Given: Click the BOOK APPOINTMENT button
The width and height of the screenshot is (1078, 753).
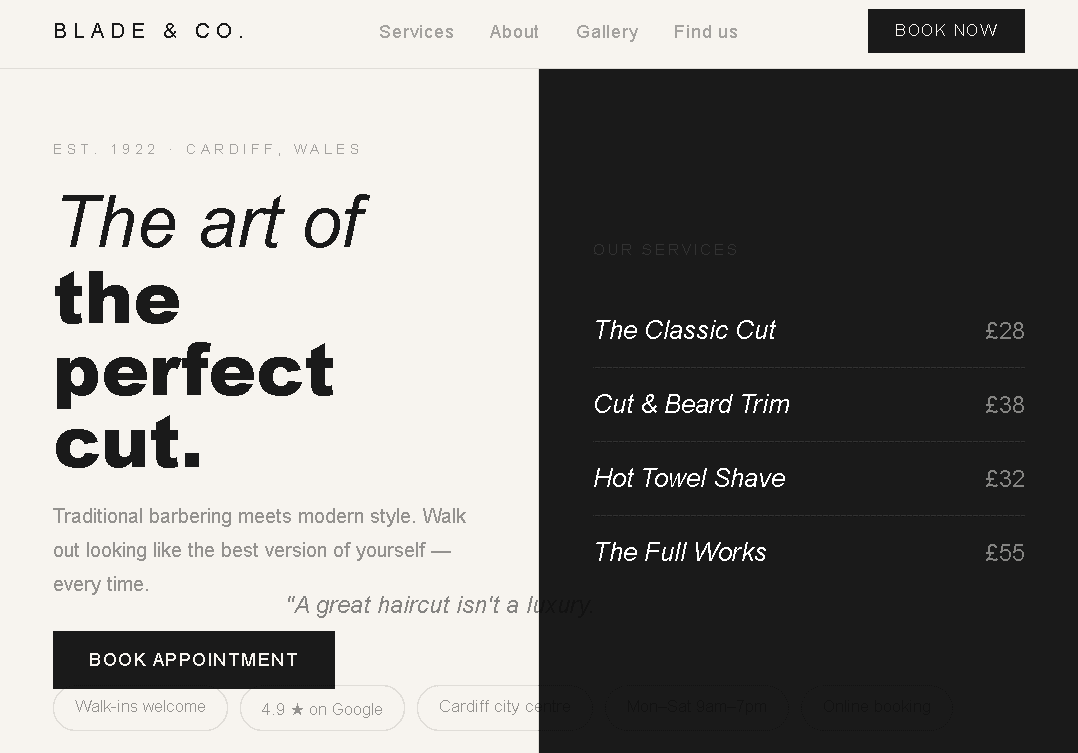Looking at the screenshot, I should click(x=193, y=660).
